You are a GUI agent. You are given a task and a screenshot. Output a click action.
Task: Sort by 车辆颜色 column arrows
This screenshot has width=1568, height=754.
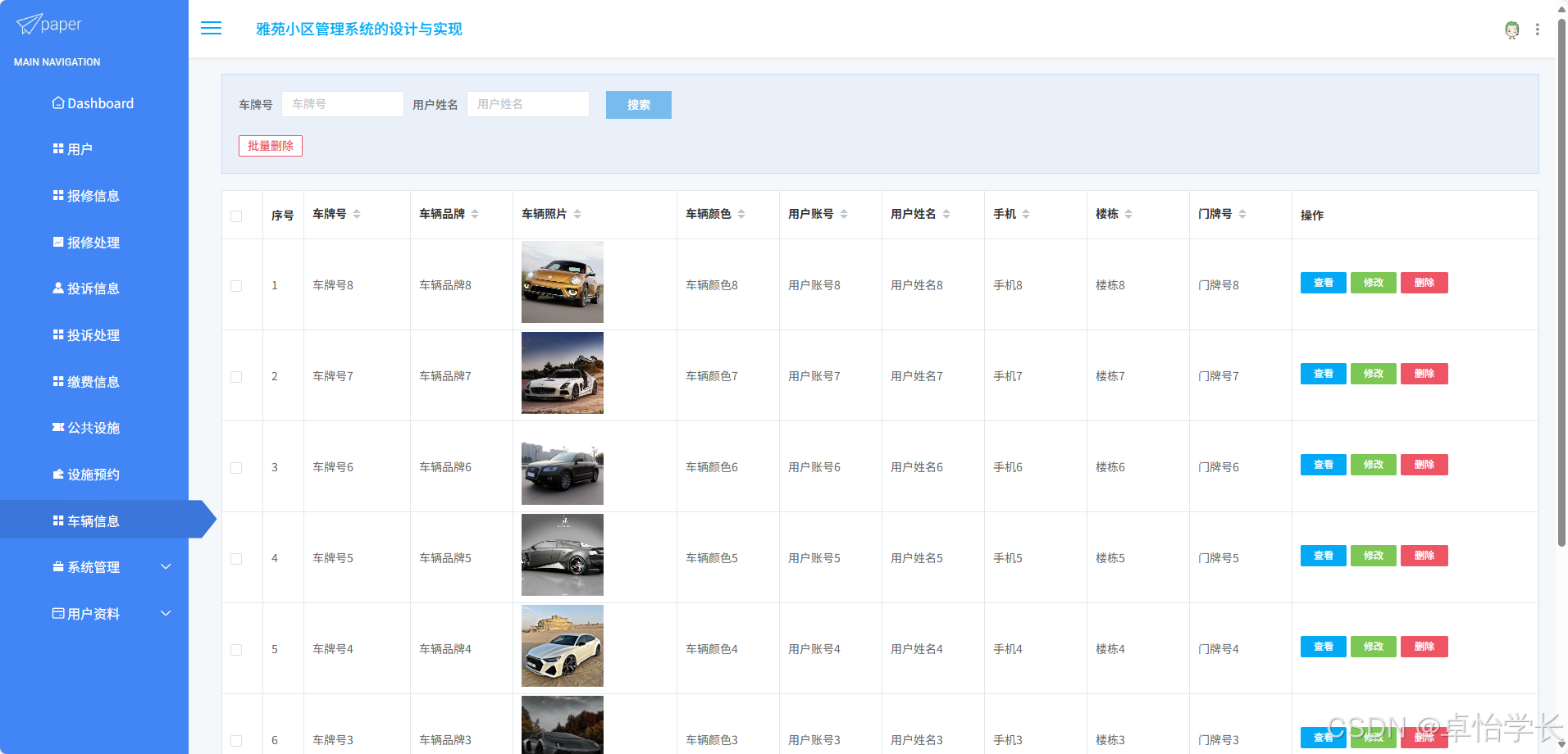pyautogui.click(x=741, y=214)
